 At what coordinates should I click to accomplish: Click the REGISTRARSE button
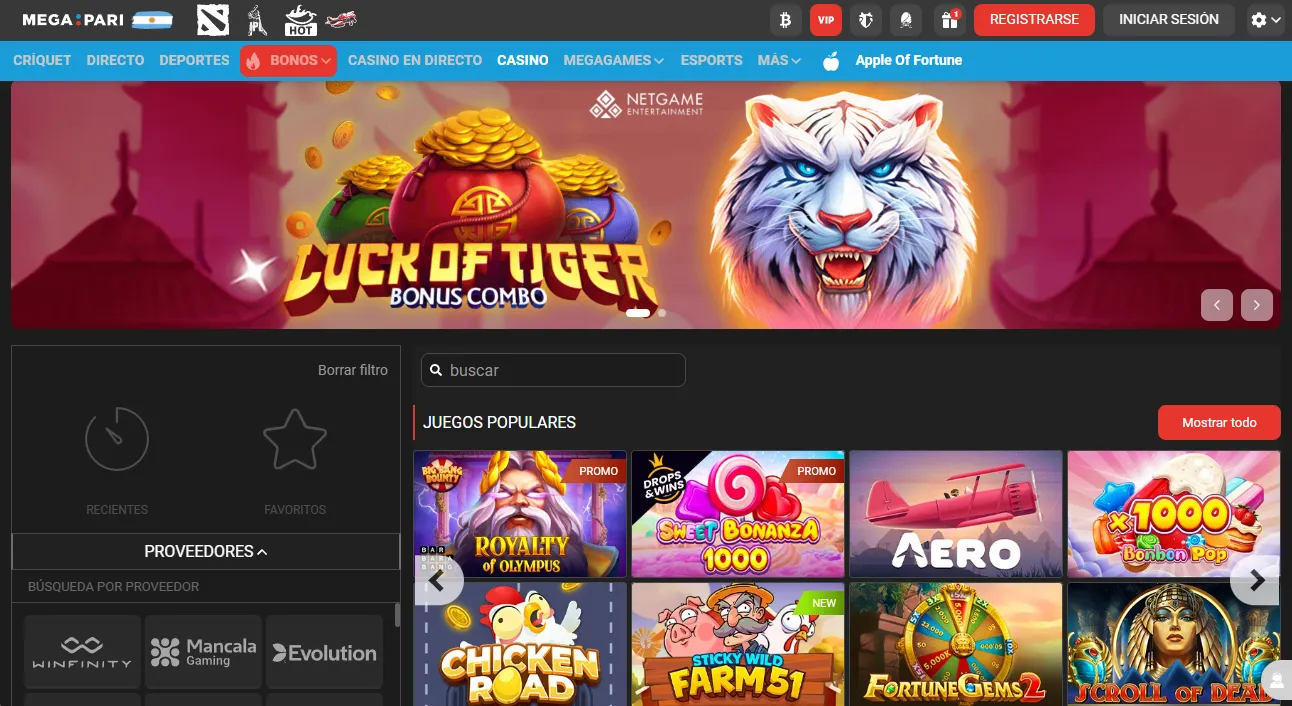click(1034, 19)
